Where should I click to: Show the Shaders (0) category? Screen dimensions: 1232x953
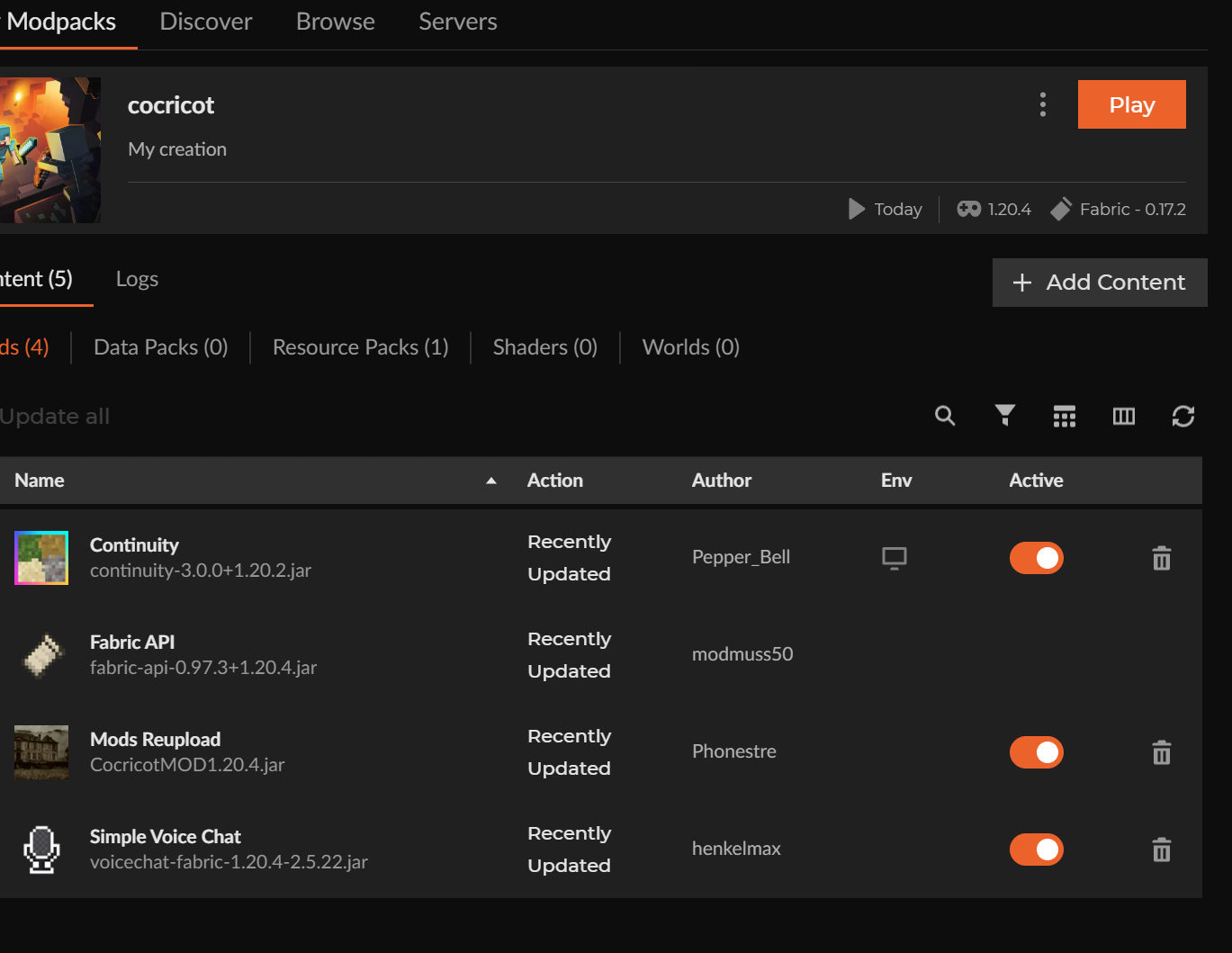545,347
